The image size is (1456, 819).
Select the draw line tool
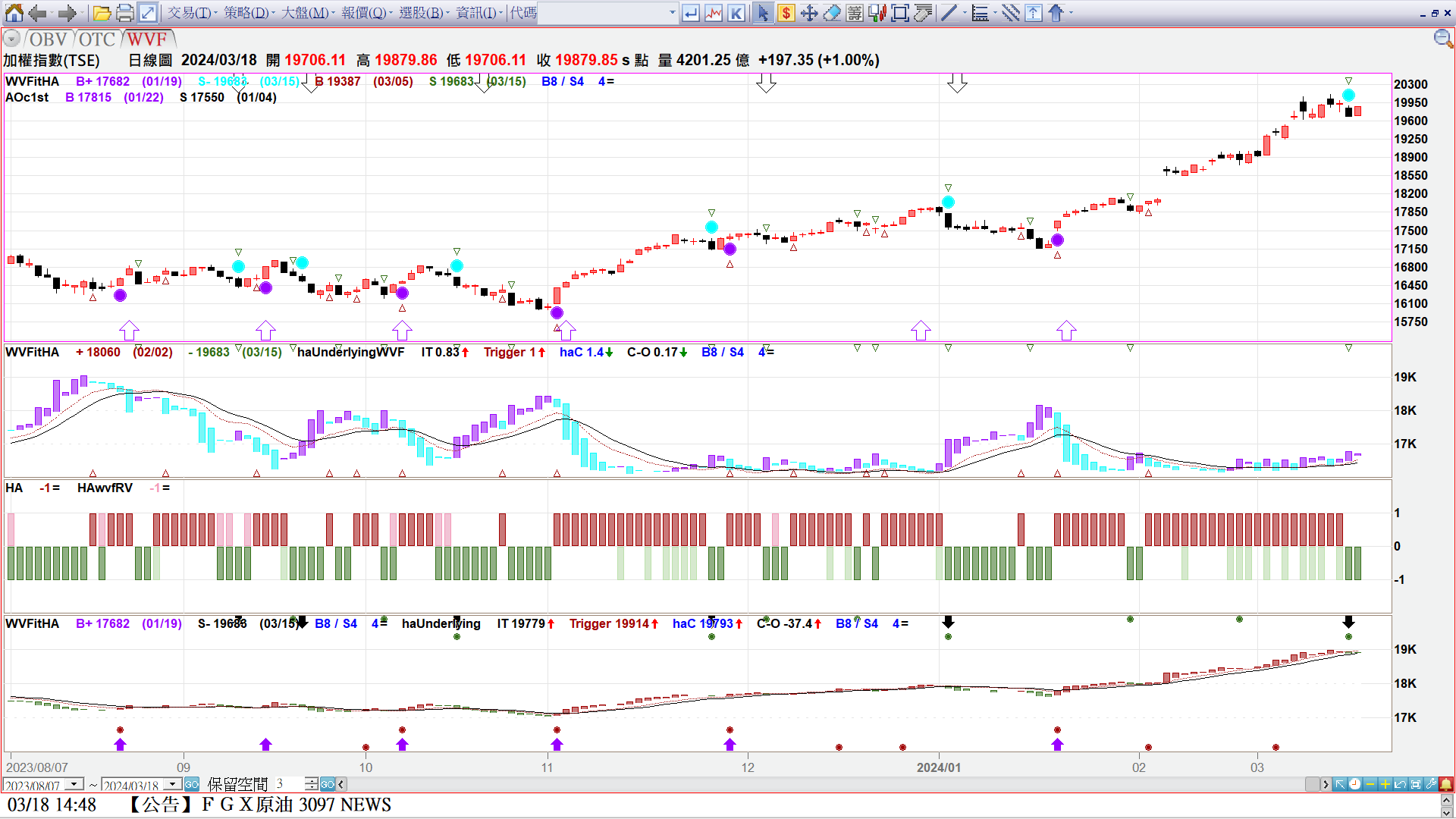tap(949, 13)
